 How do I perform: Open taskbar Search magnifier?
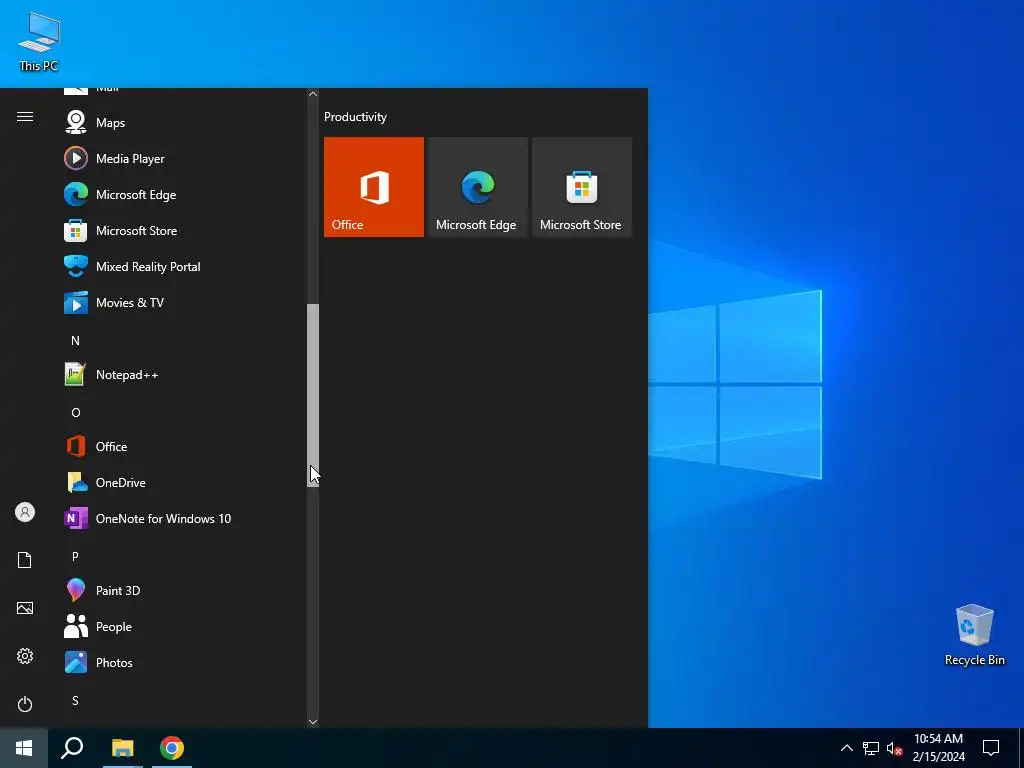click(72, 748)
